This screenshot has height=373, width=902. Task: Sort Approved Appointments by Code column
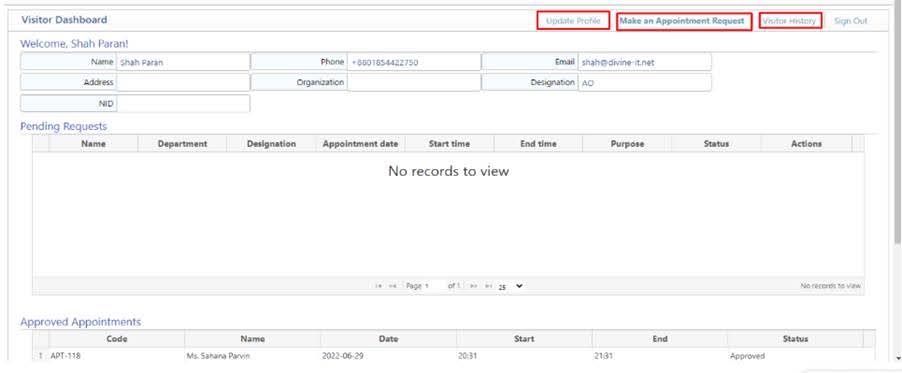click(x=117, y=339)
